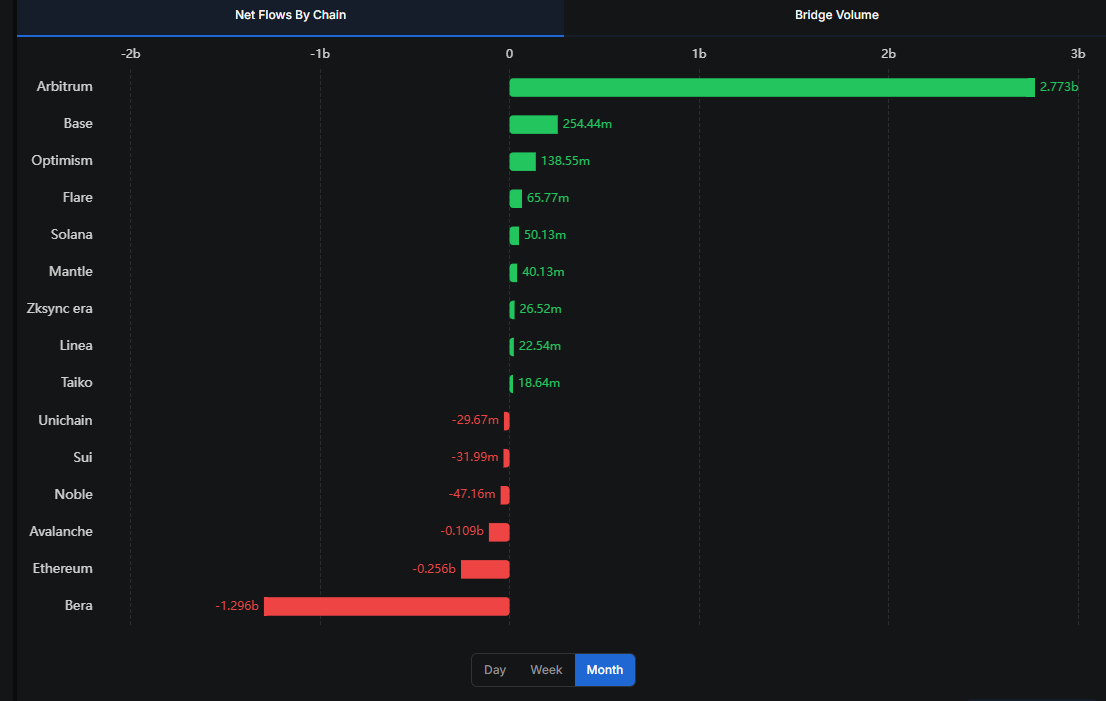The width and height of the screenshot is (1106, 701).
Task: Click the -2b axis tick label
Action: click(130, 54)
